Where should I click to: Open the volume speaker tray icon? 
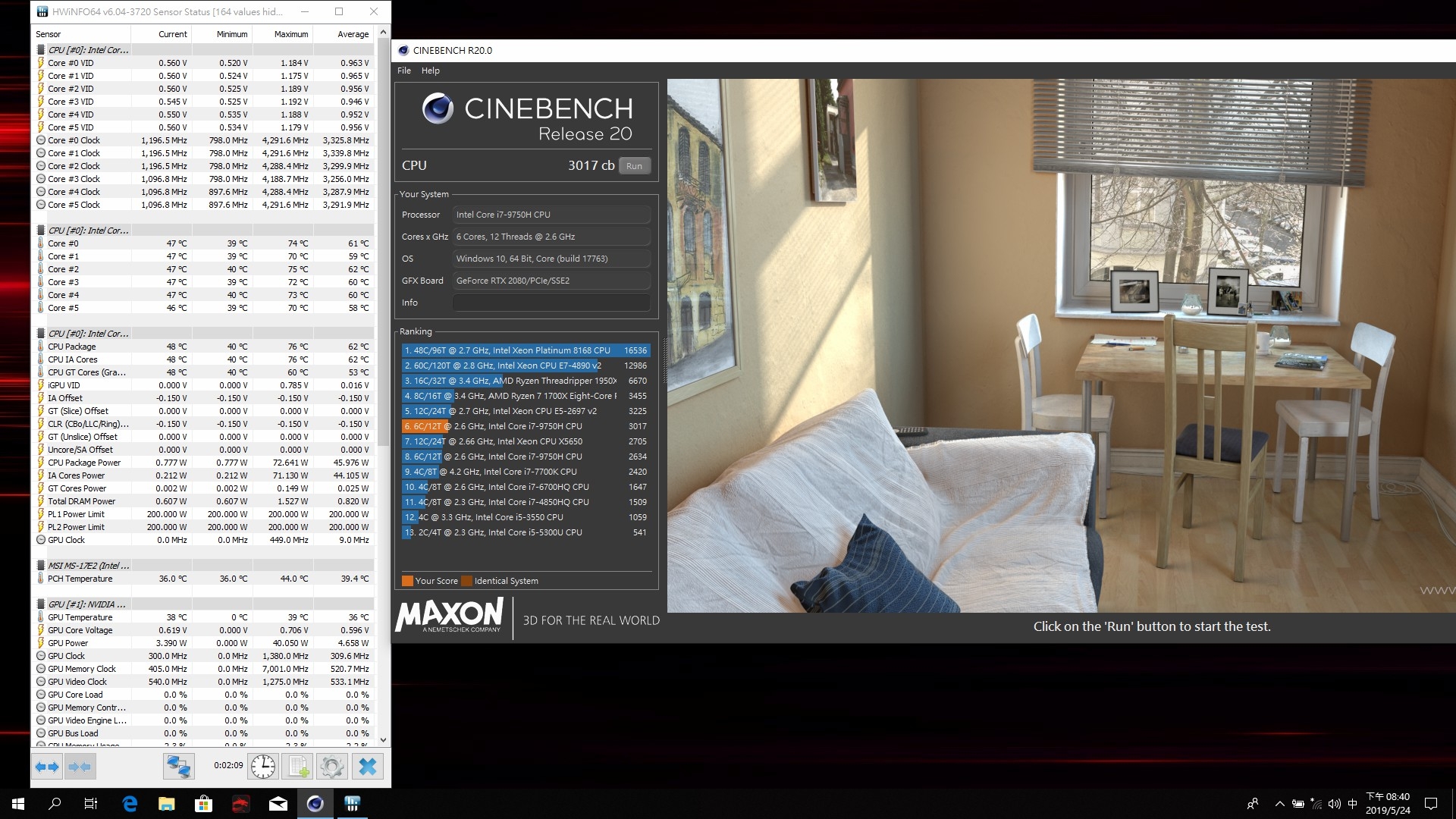pos(1335,804)
